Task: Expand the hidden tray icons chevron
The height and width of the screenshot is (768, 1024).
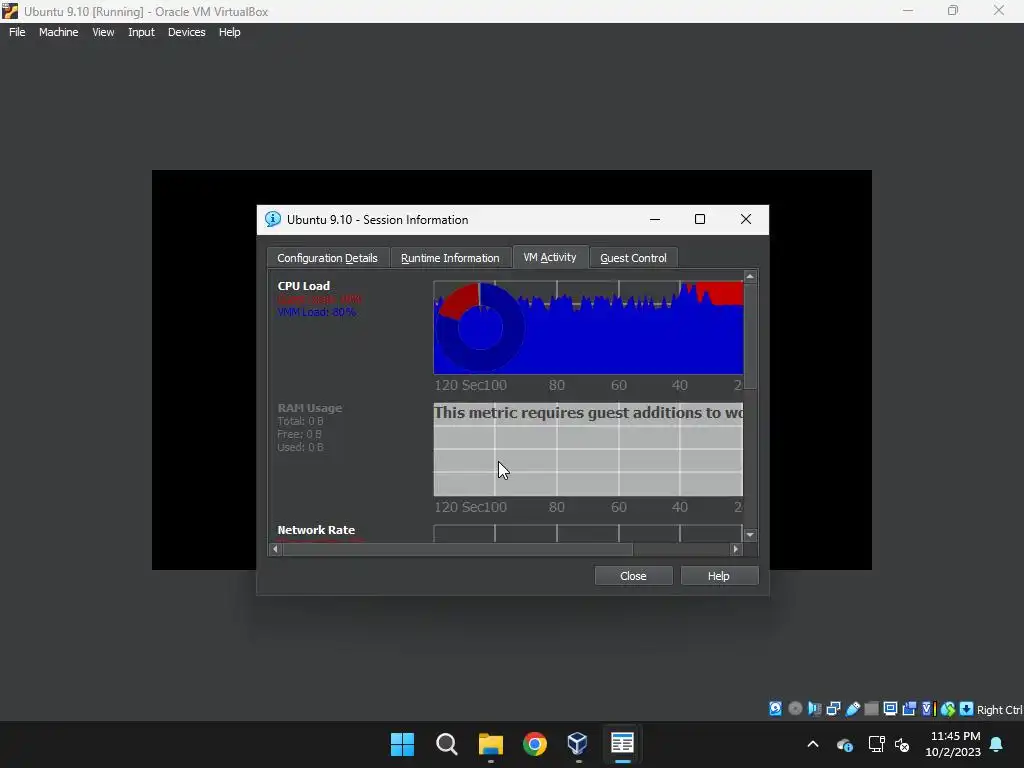Action: [x=813, y=744]
